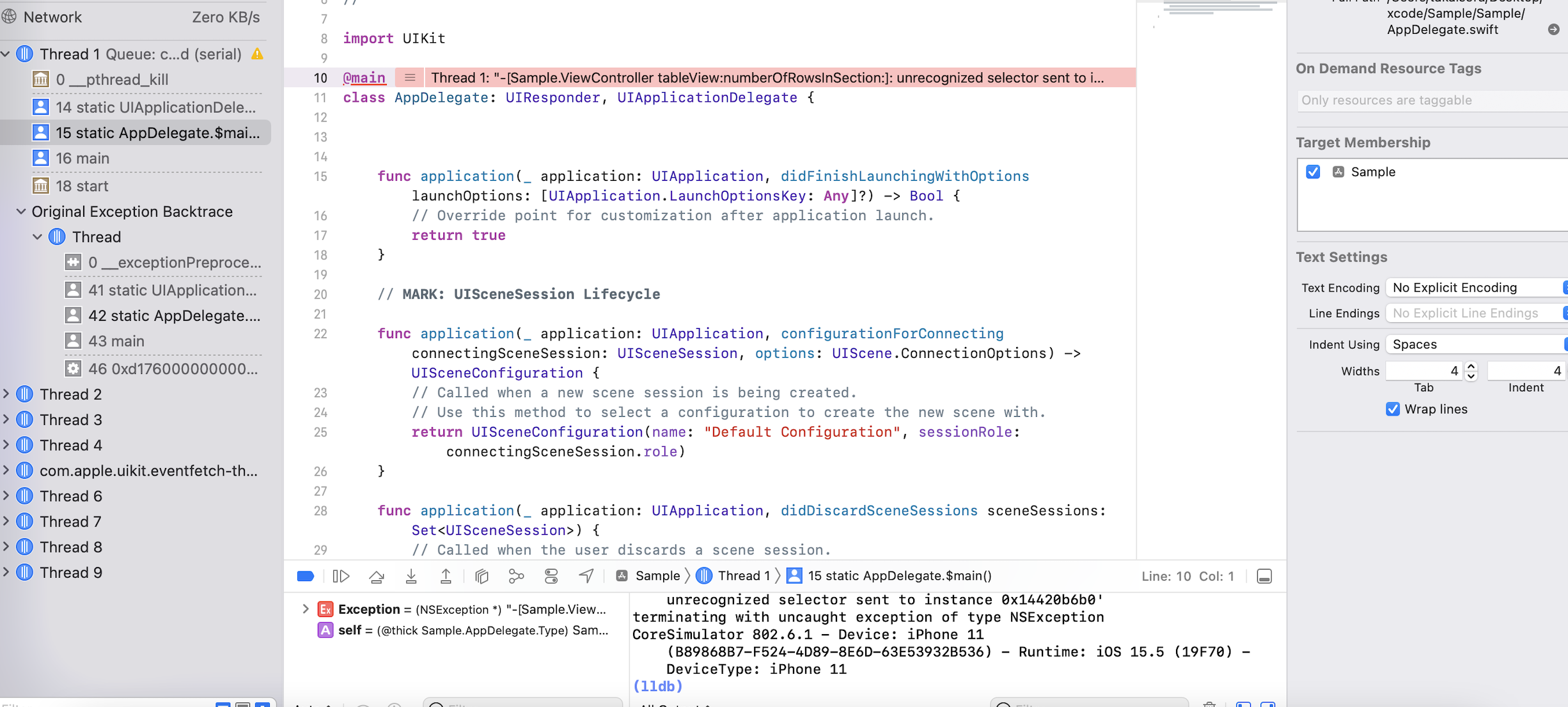Click line number 15 in gutter
Image resolution: width=1568 pixels, height=707 pixels.
320,176
